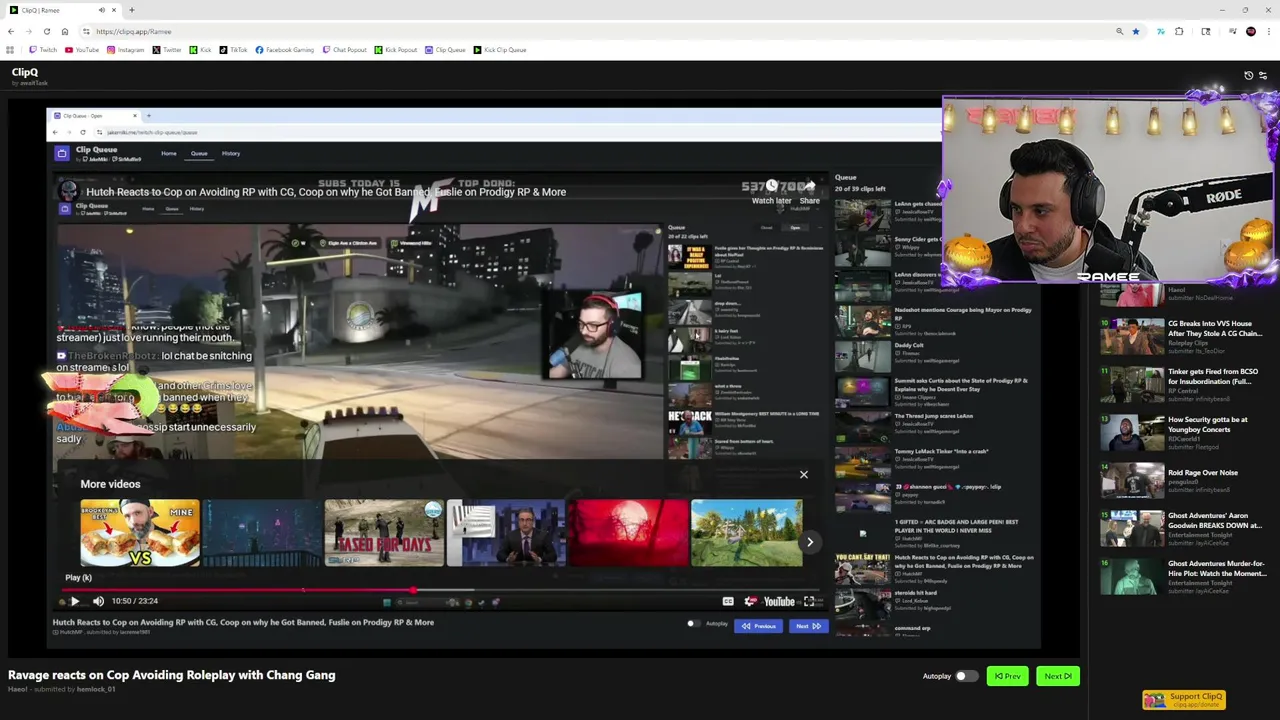Select queue clip Aaron Goodwin BREAKS DOWN
1280x720 pixels.
(x=1184, y=529)
